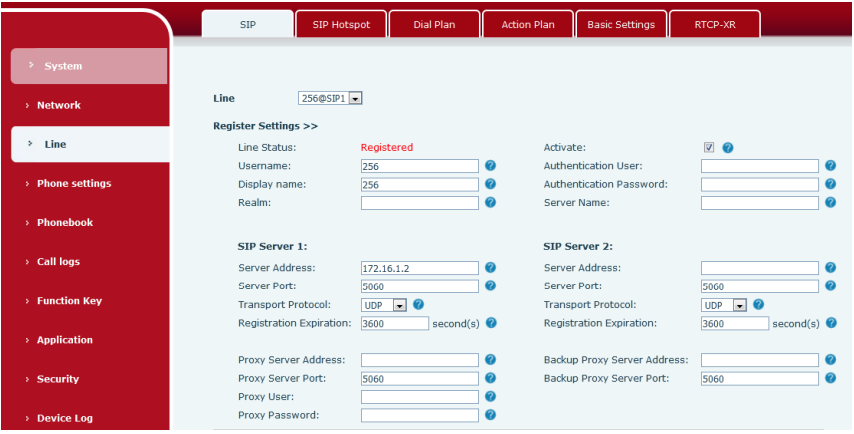This screenshot has width=854, height=434.
Task: Click help icon next to Server Name
Action: [x=830, y=203]
